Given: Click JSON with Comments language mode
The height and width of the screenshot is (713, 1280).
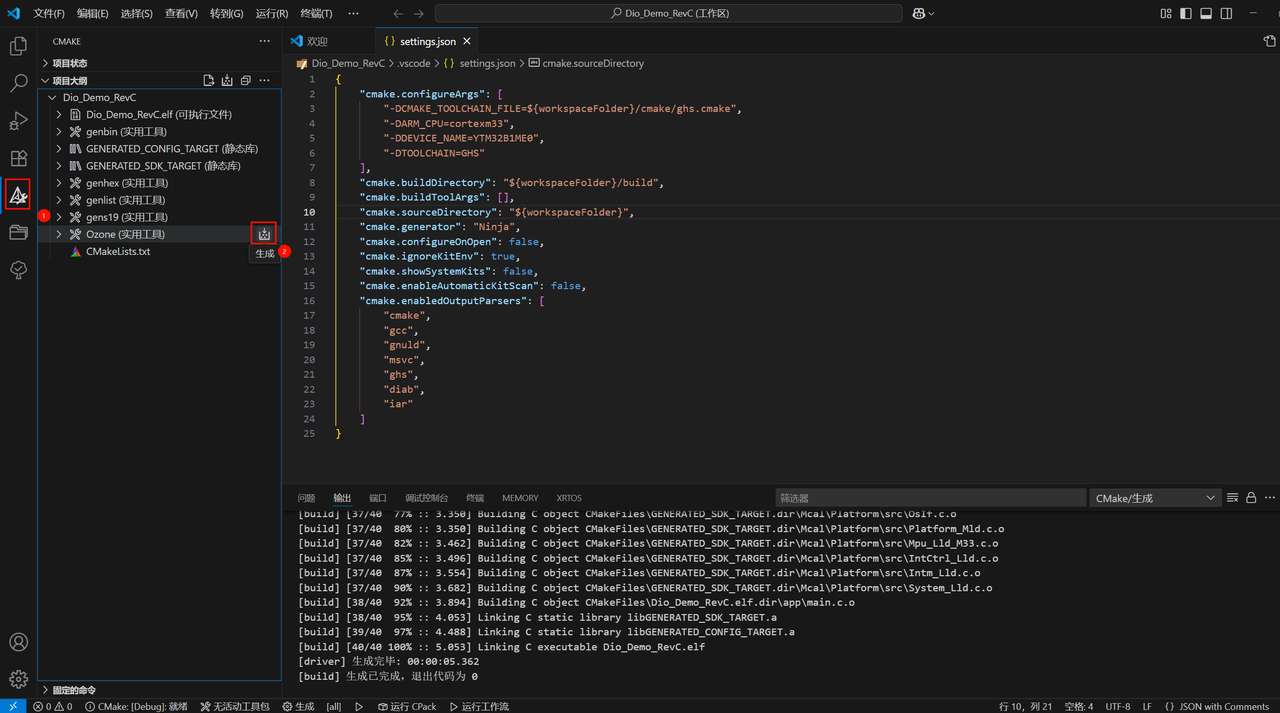Looking at the screenshot, I should pyautogui.click(x=1224, y=706).
